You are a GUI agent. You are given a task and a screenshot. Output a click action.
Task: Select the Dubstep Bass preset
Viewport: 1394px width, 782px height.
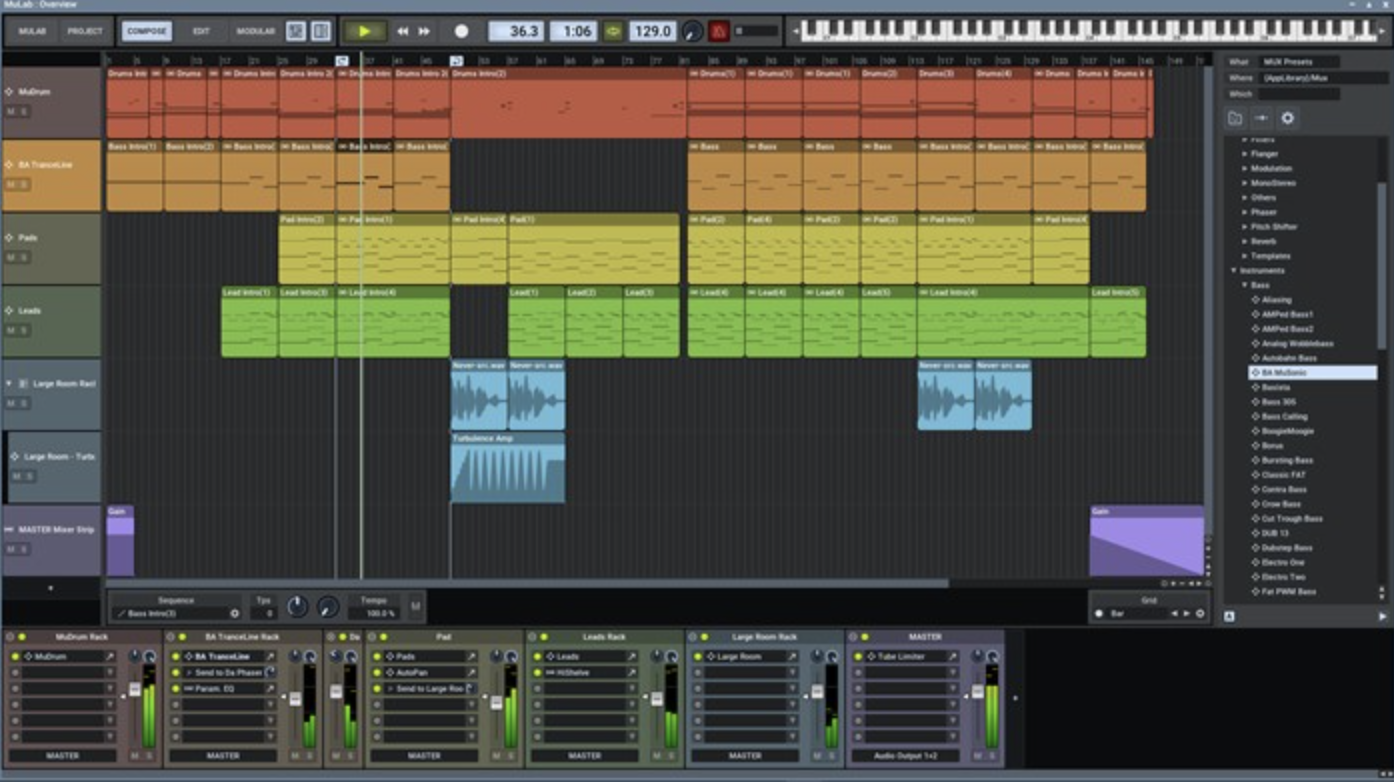tap(1287, 548)
